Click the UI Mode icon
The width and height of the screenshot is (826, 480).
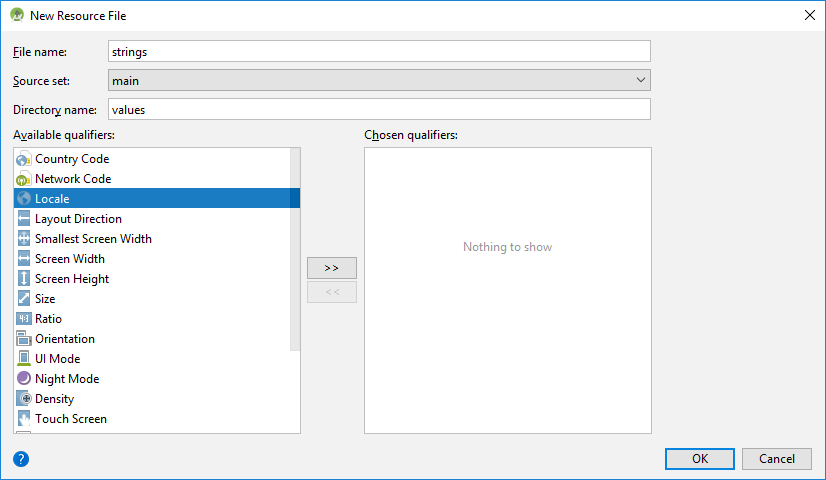pos(24,359)
